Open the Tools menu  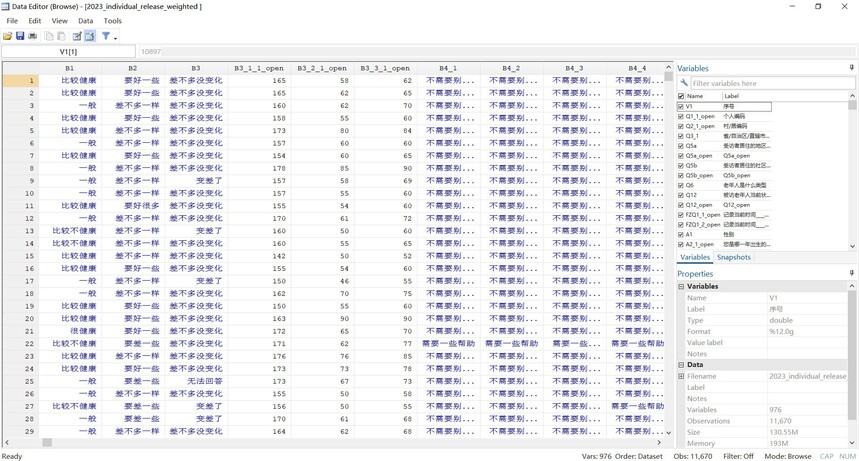112,20
